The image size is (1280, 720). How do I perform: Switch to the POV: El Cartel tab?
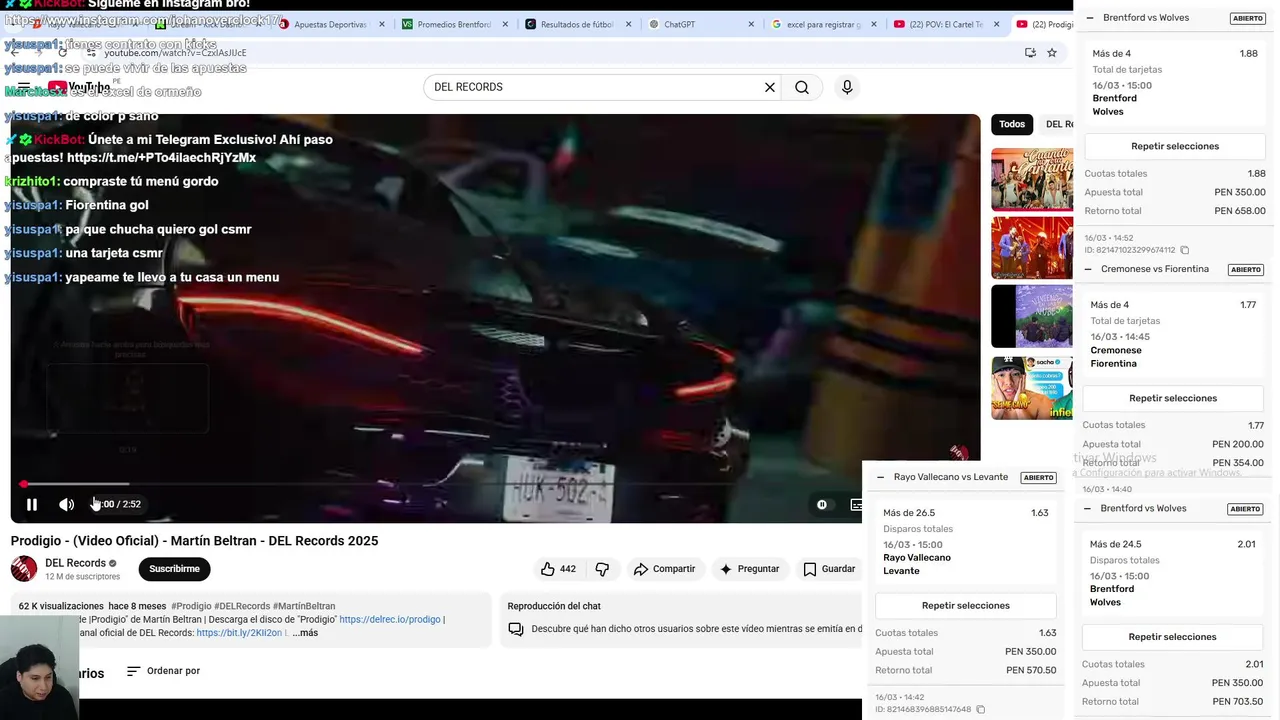click(946, 24)
